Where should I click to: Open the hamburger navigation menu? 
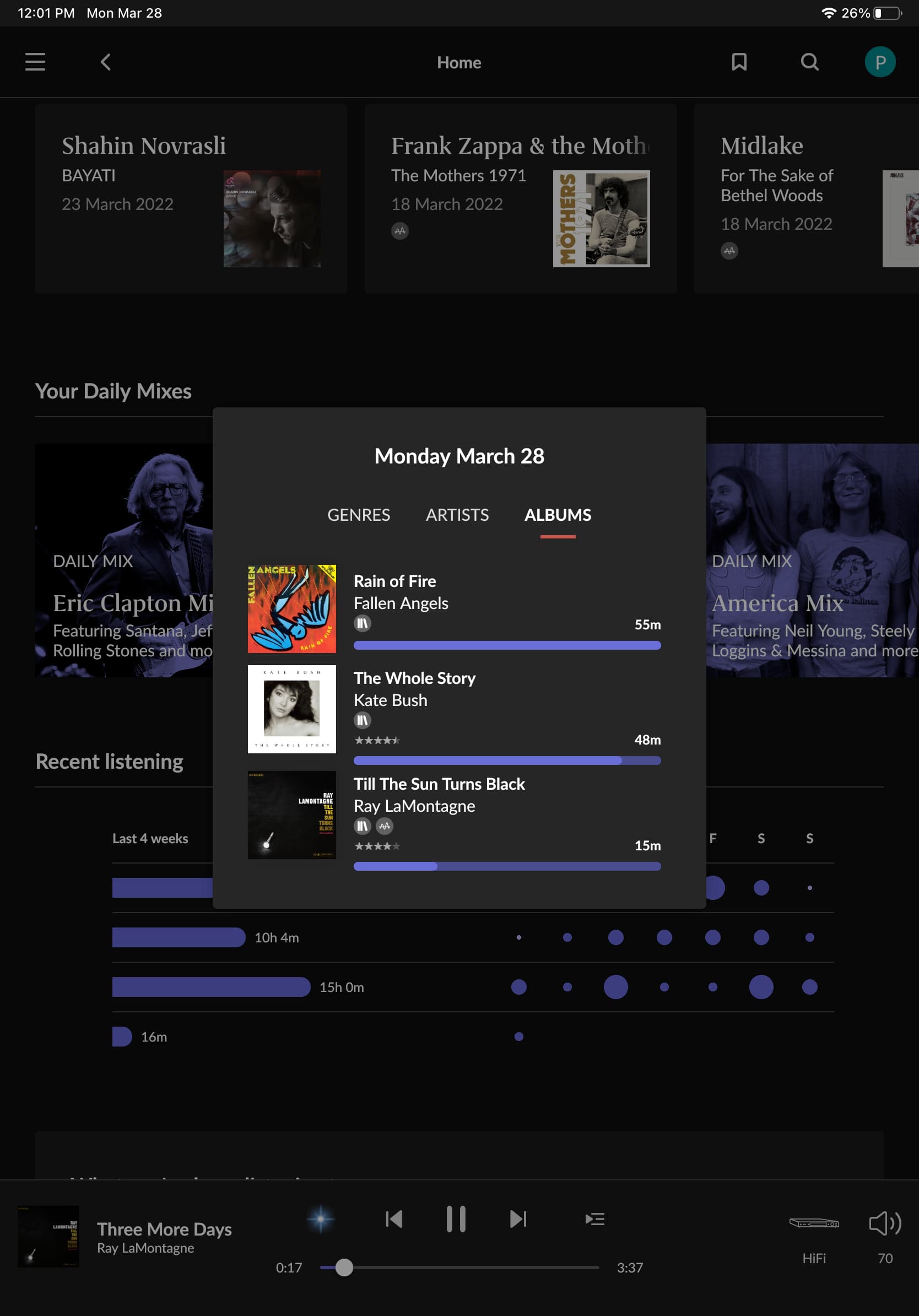pos(35,62)
